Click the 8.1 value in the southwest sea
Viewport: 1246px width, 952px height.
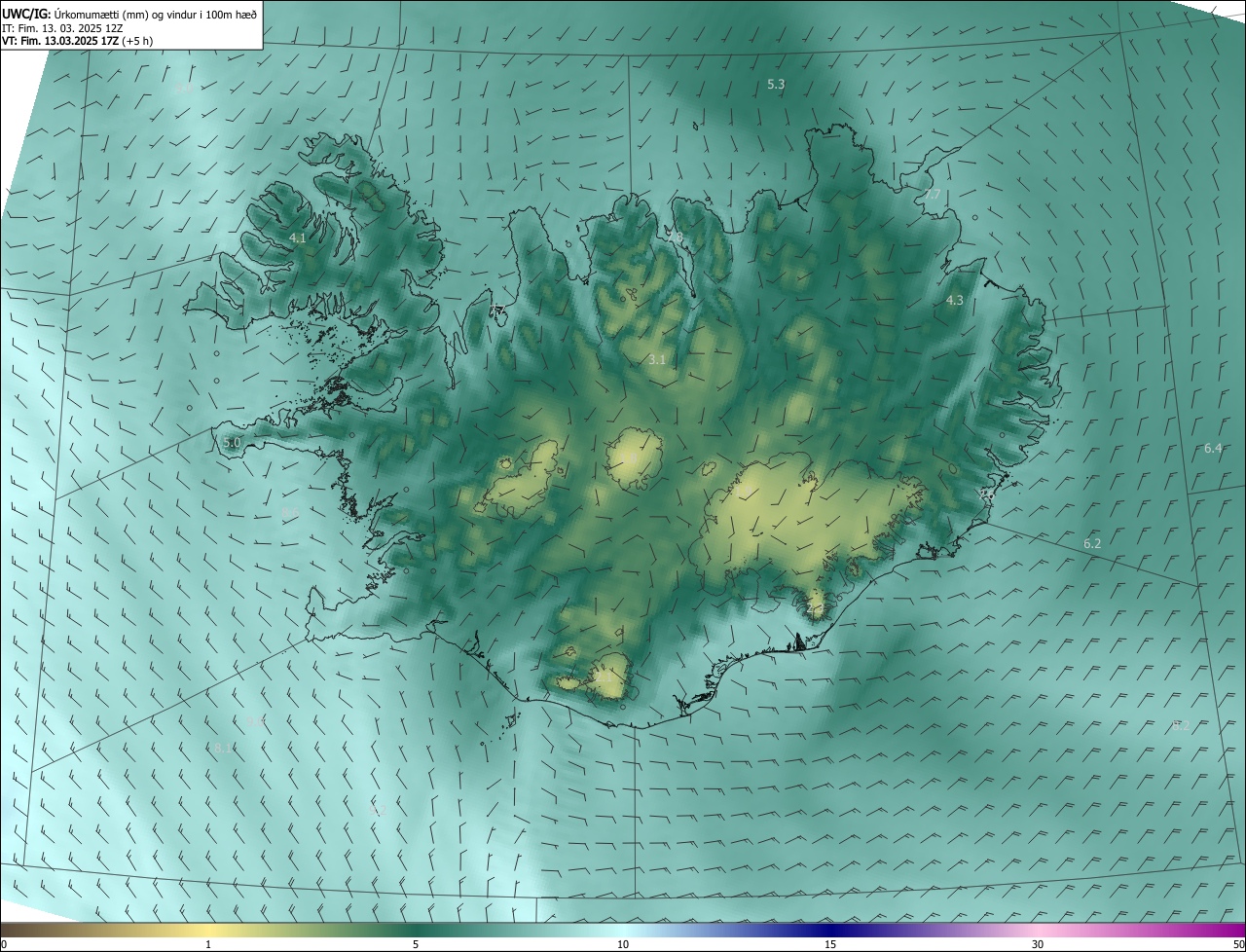pos(223,748)
